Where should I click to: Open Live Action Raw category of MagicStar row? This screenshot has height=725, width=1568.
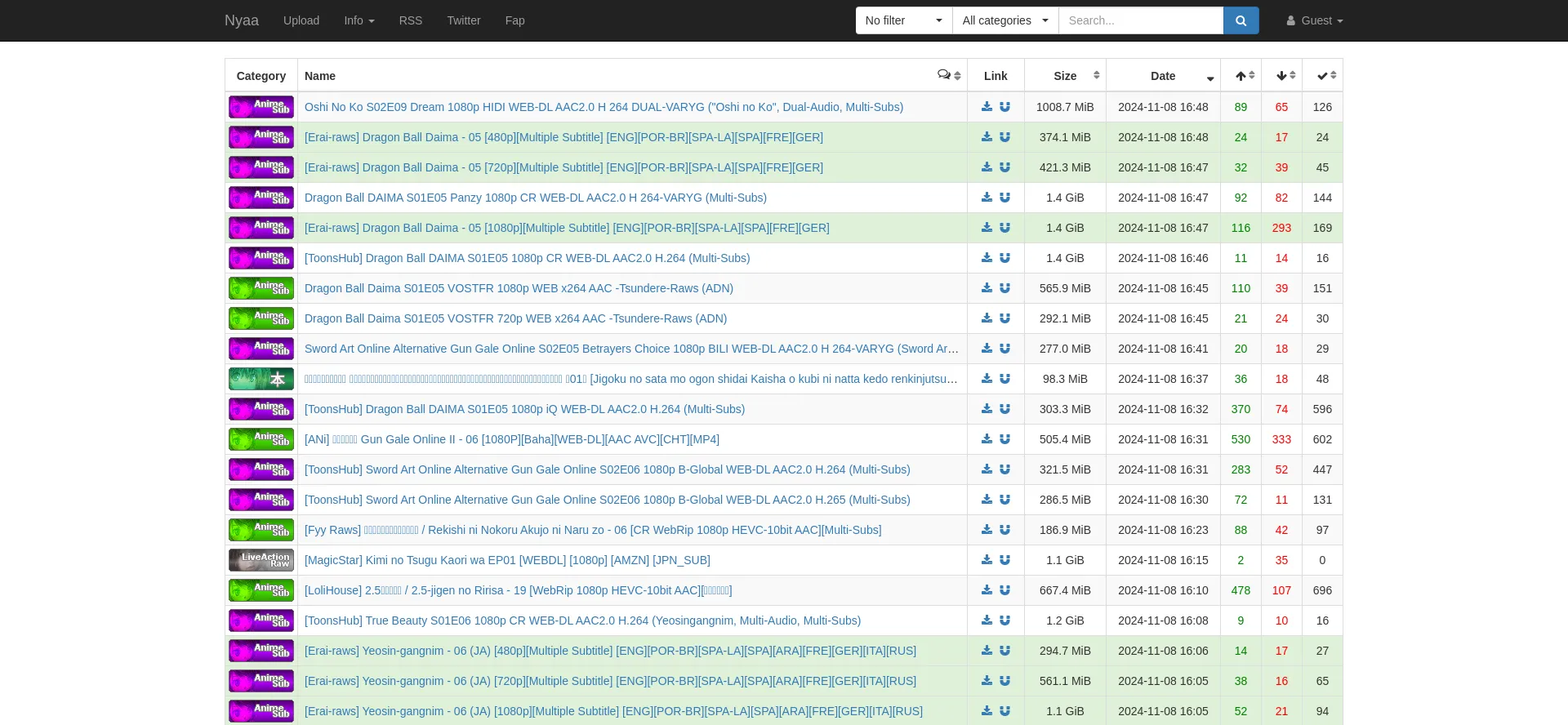(261, 560)
